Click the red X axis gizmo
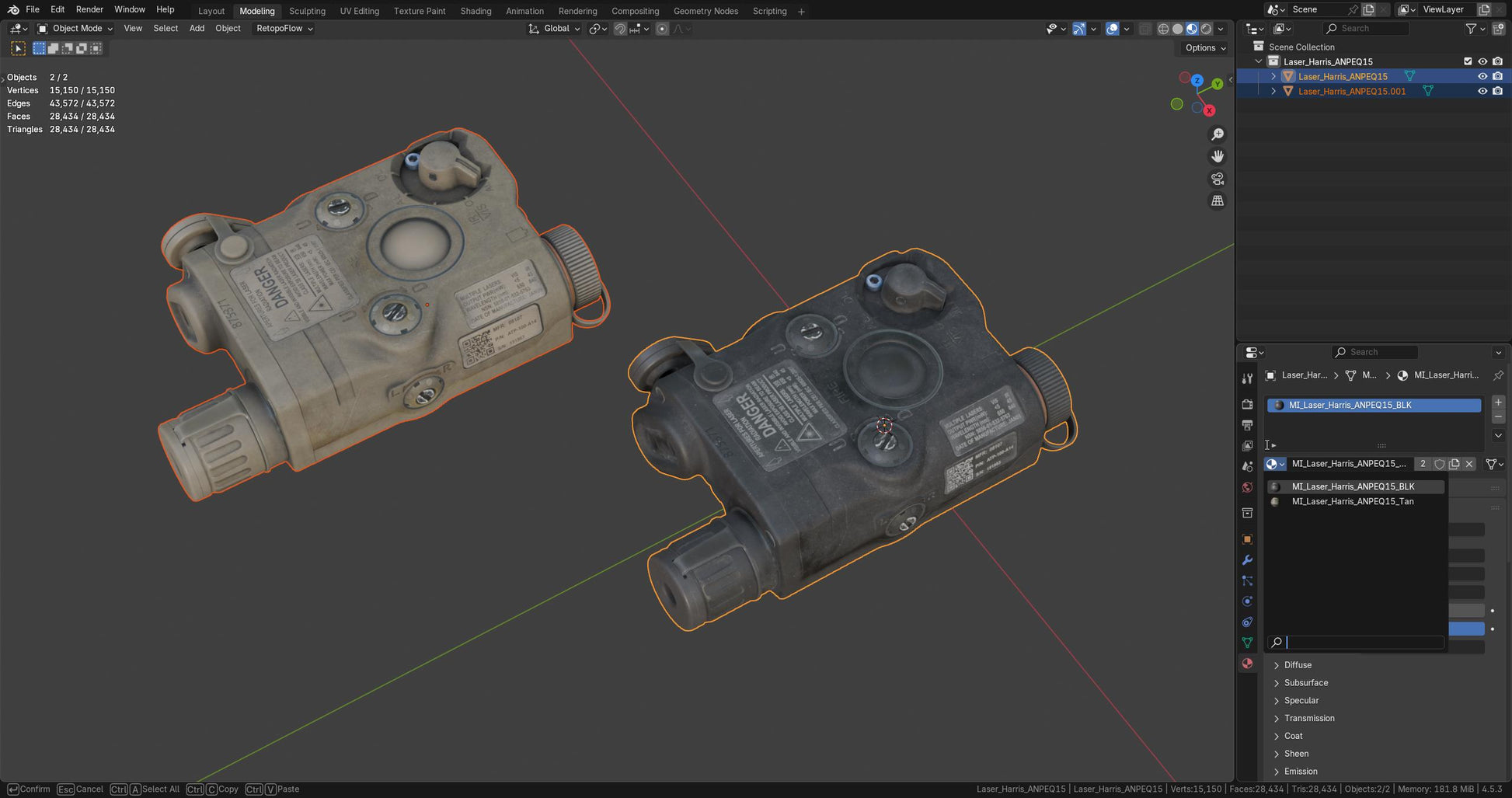 tap(1209, 110)
